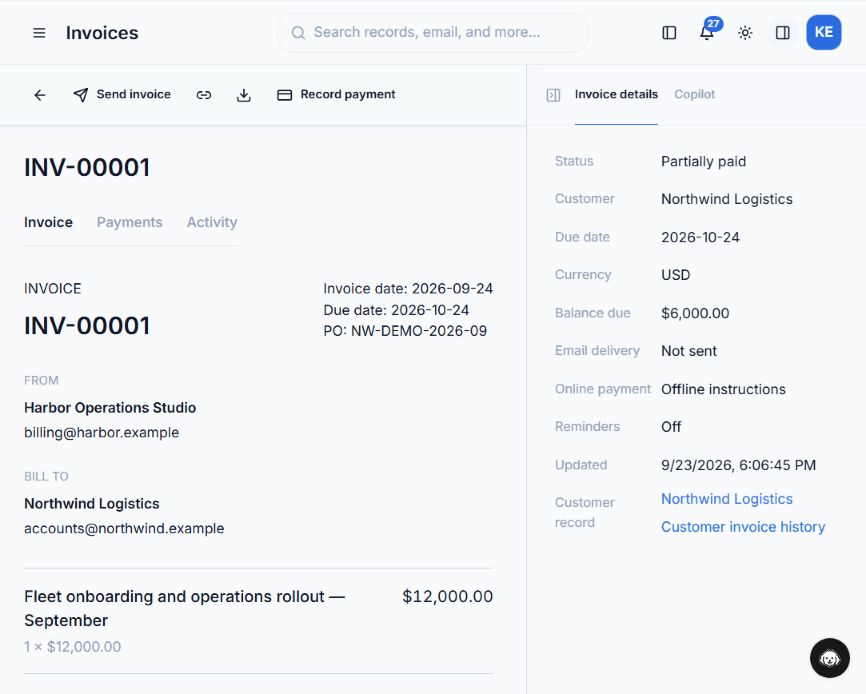Click billing@harbor.example email text
Viewport: 866px width, 694px height.
pos(102,432)
